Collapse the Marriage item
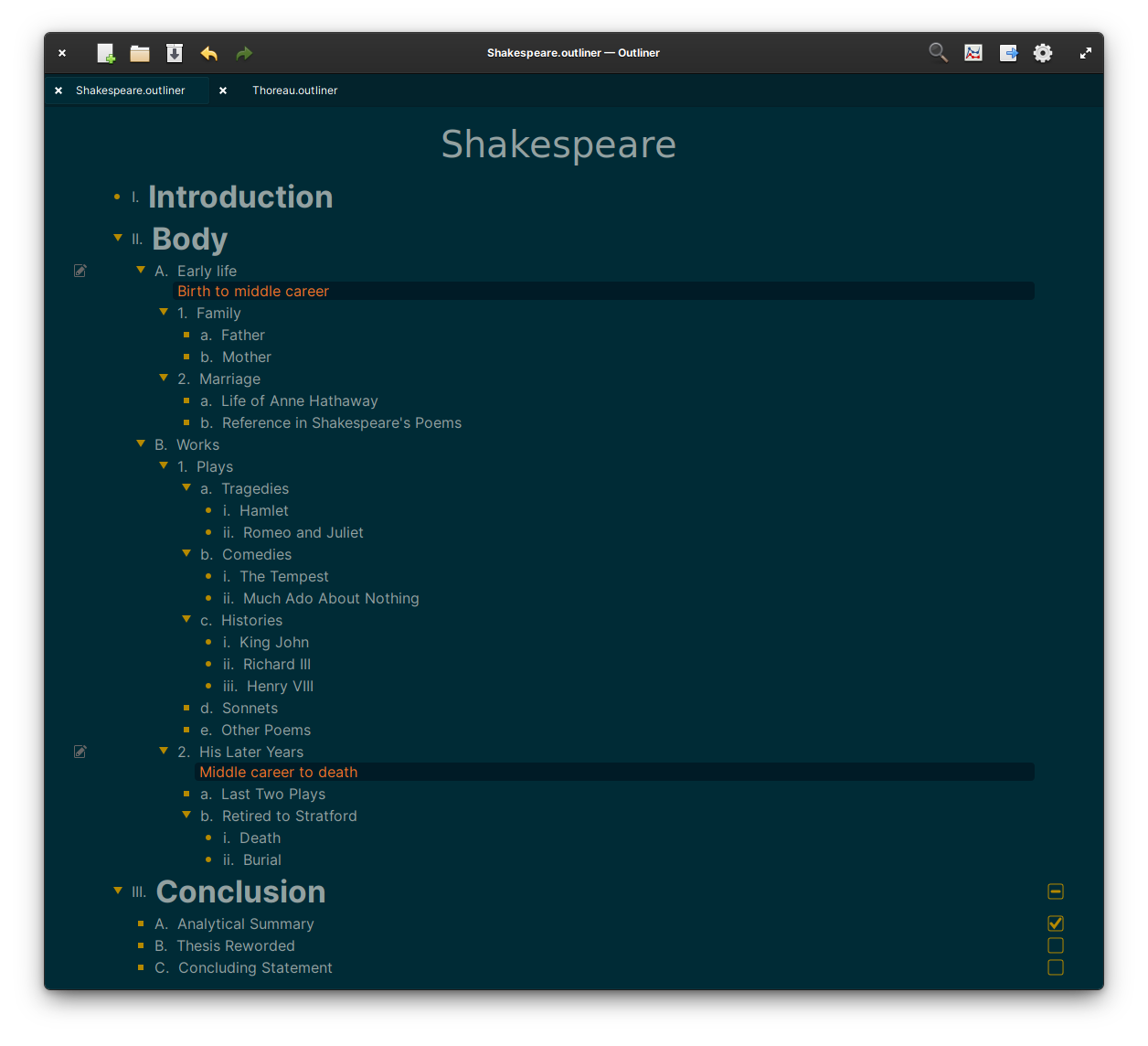The width and height of the screenshot is (1148, 1046). pos(164,378)
